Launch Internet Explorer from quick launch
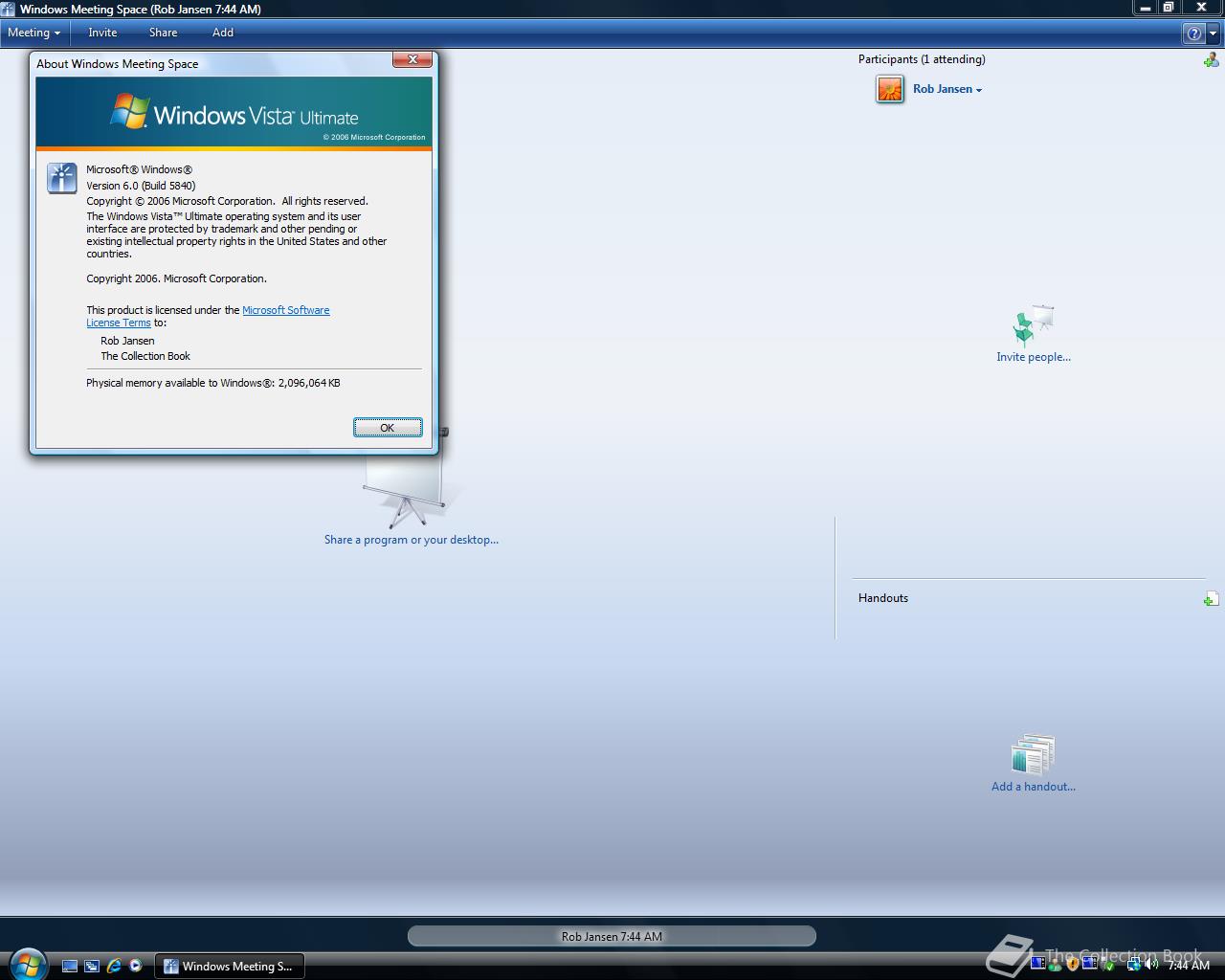This screenshot has height=980, width=1225. point(114,967)
